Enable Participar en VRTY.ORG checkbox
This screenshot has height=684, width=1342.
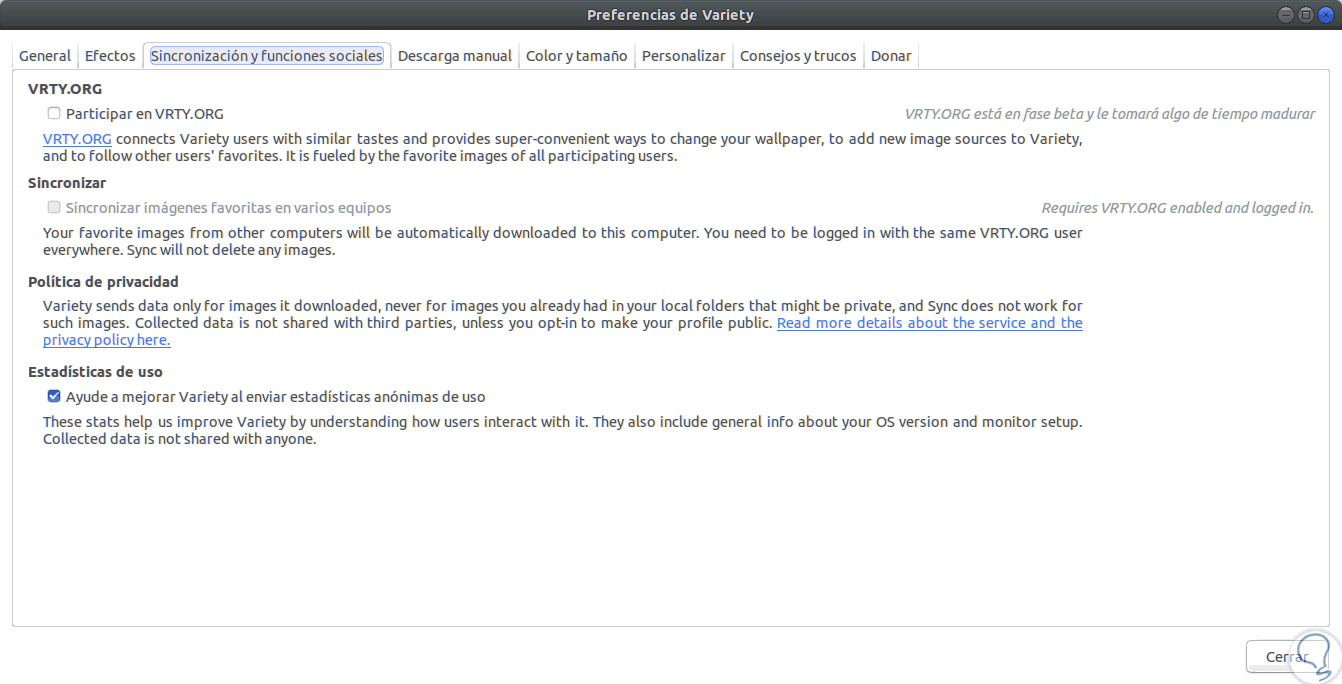coord(54,114)
